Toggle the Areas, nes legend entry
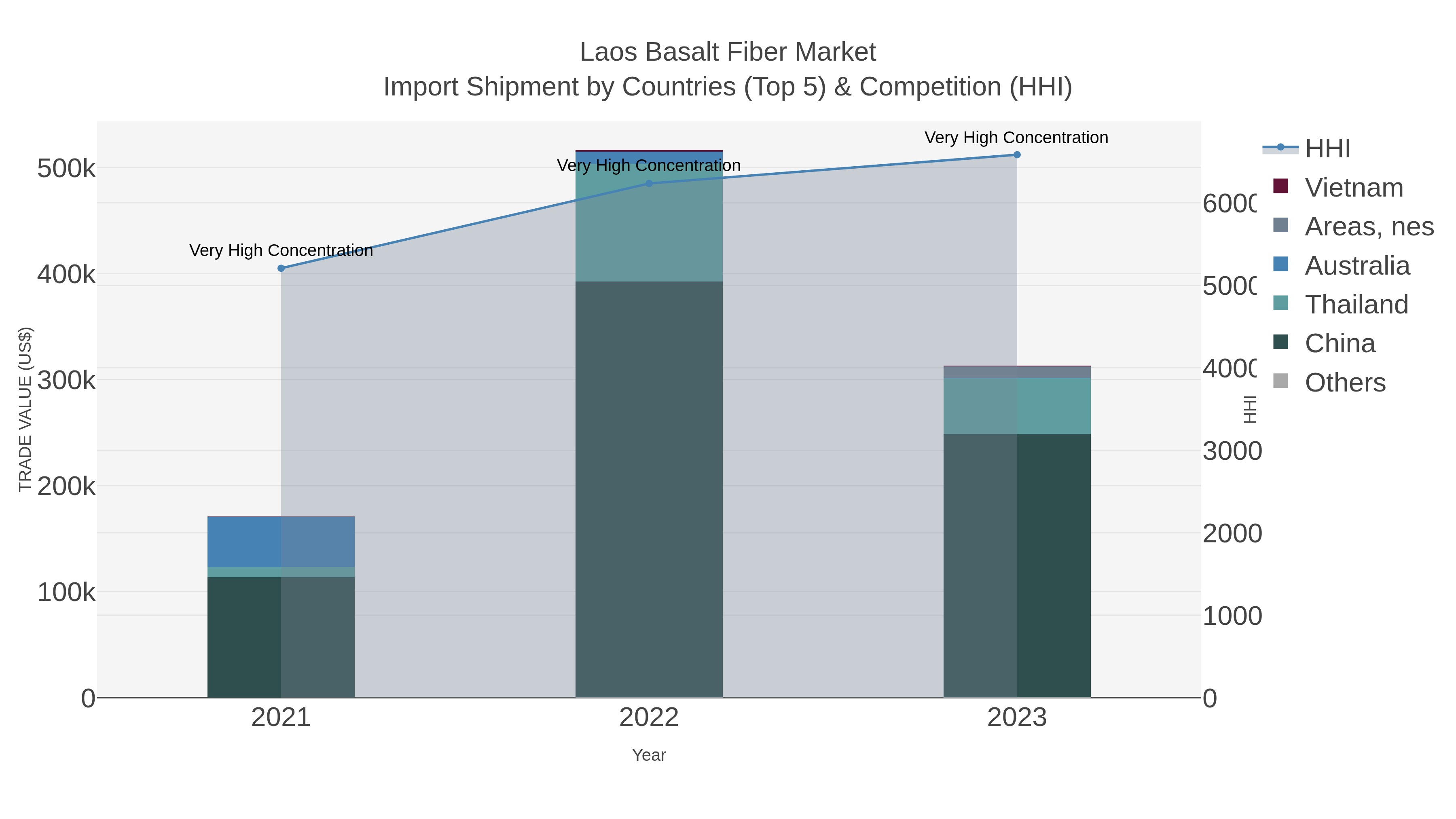Screen dimensions: 1456x819 (1353, 226)
